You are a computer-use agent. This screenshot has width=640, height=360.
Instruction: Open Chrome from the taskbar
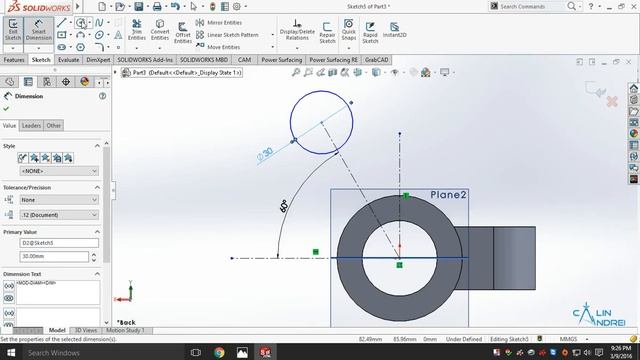click(x=219, y=352)
